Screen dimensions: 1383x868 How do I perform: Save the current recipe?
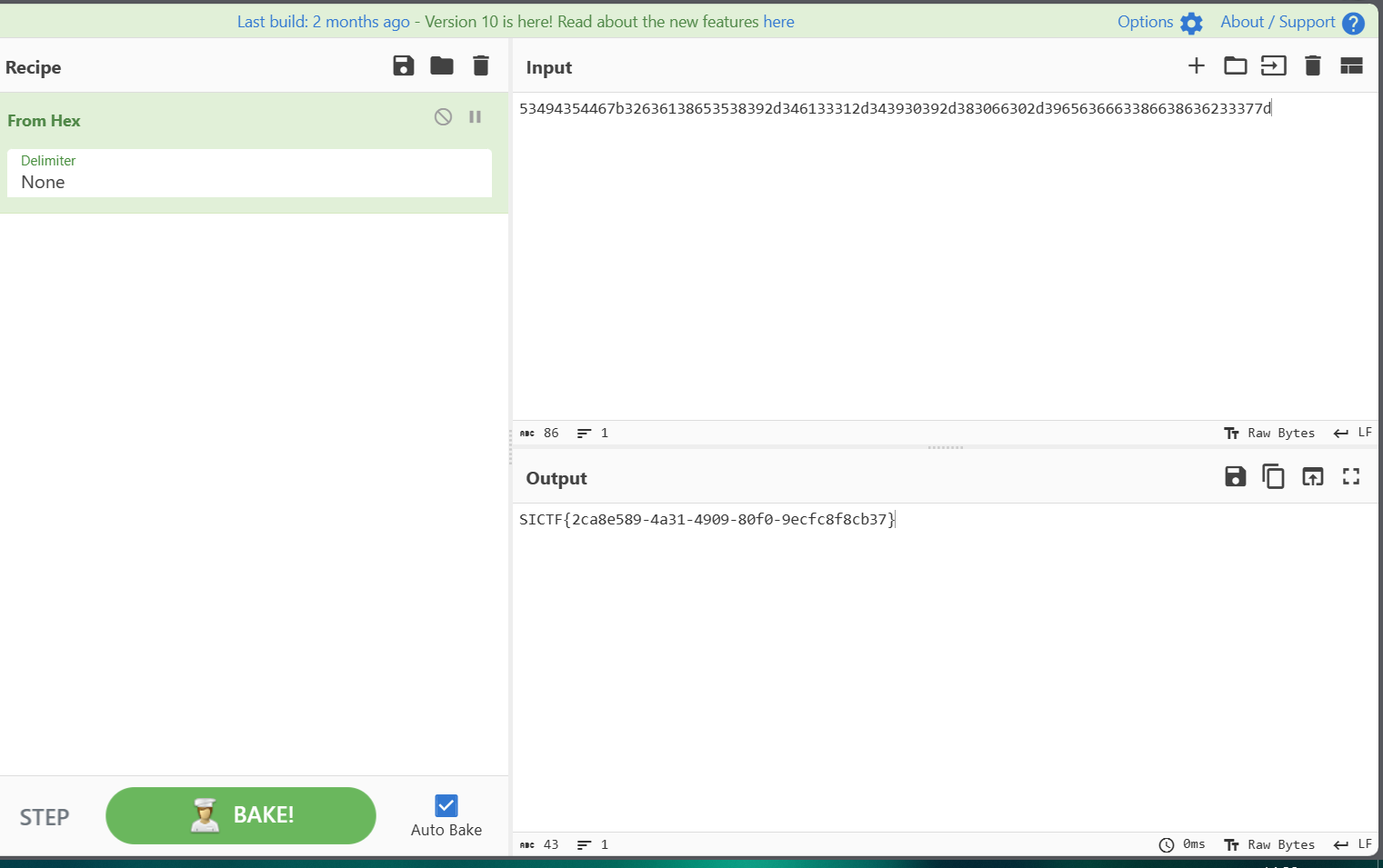click(403, 65)
